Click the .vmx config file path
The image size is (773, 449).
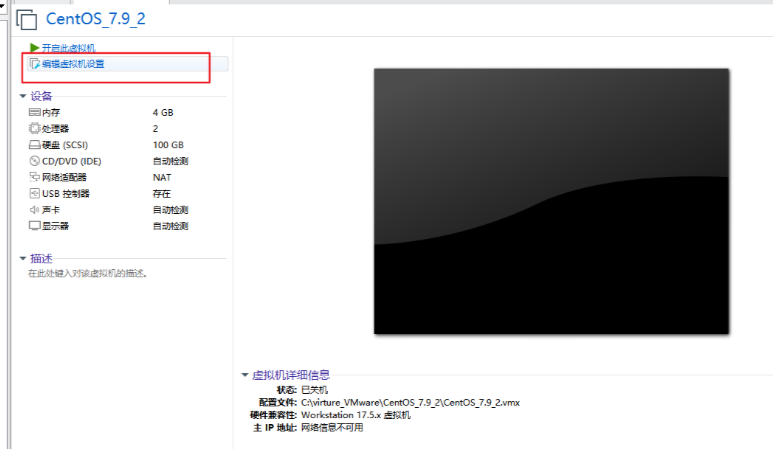click(410, 403)
